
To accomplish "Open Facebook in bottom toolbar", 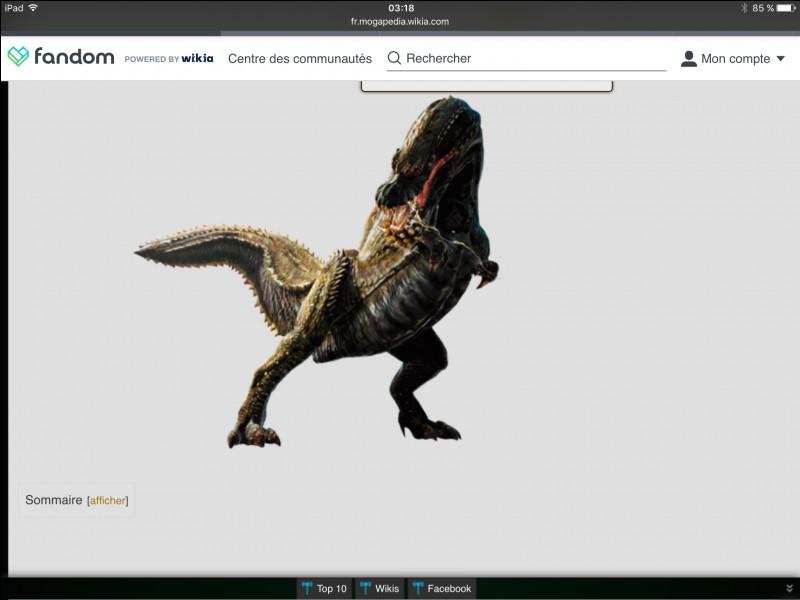I will click(442, 588).
